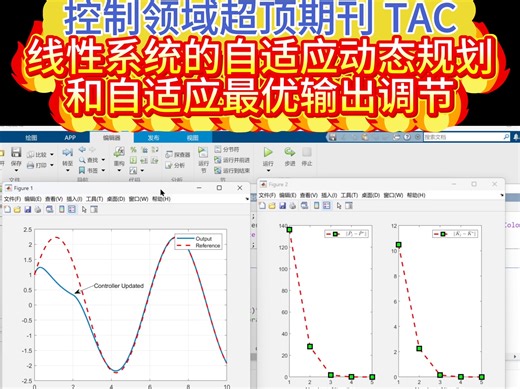Viewport: 520px width, 389px height.
Task: Click the 重构 refactor icon
Action: tap(119, 152)
